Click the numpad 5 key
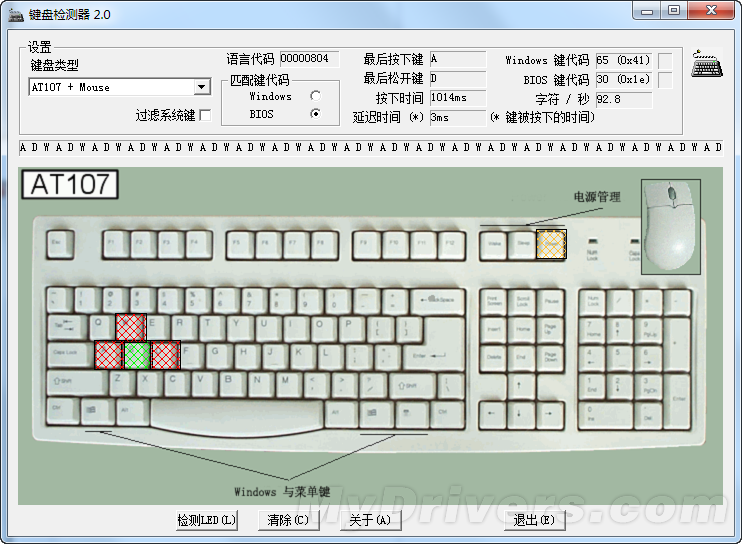 (621, 359)
